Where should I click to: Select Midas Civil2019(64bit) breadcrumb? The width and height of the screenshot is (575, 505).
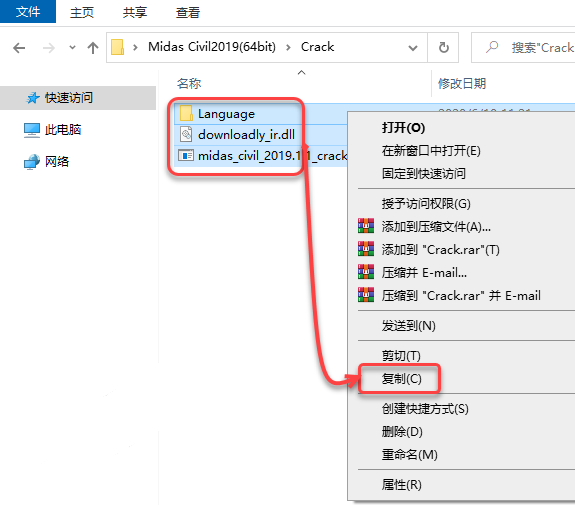pyautogui.click(x=212, y=47)
